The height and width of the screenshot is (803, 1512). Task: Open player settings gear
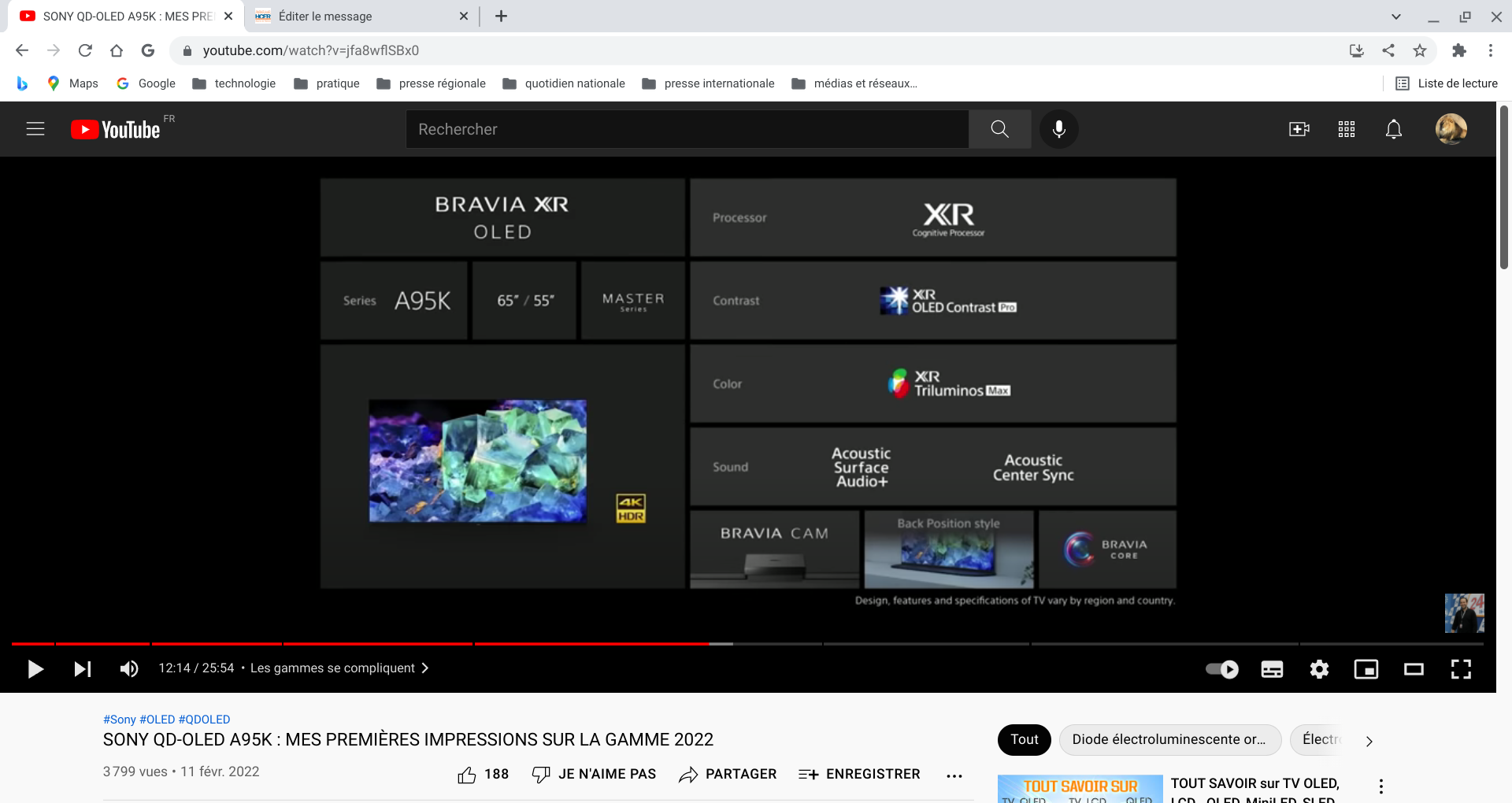coord(1319,669)
